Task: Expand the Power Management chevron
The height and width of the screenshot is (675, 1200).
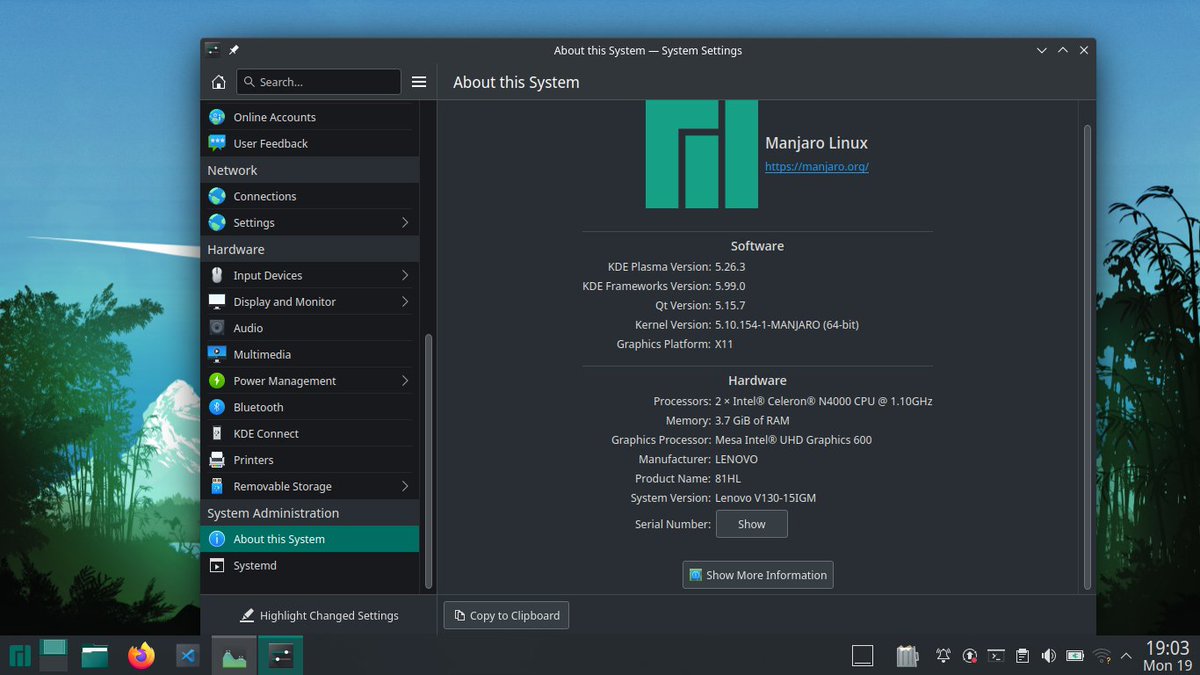Action: coord(405,380)
